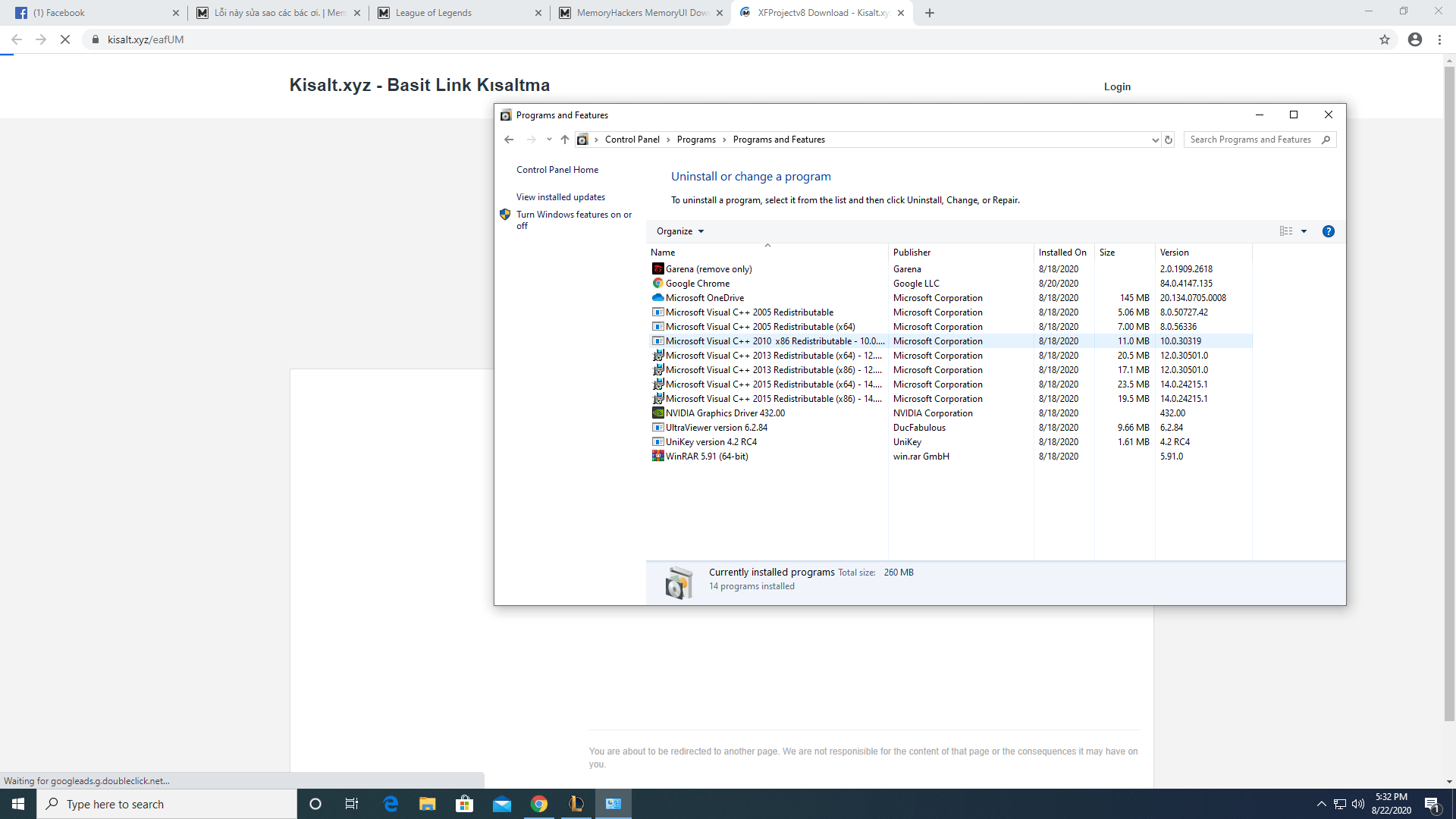Click the change view icon

(x=1286, y=231)
